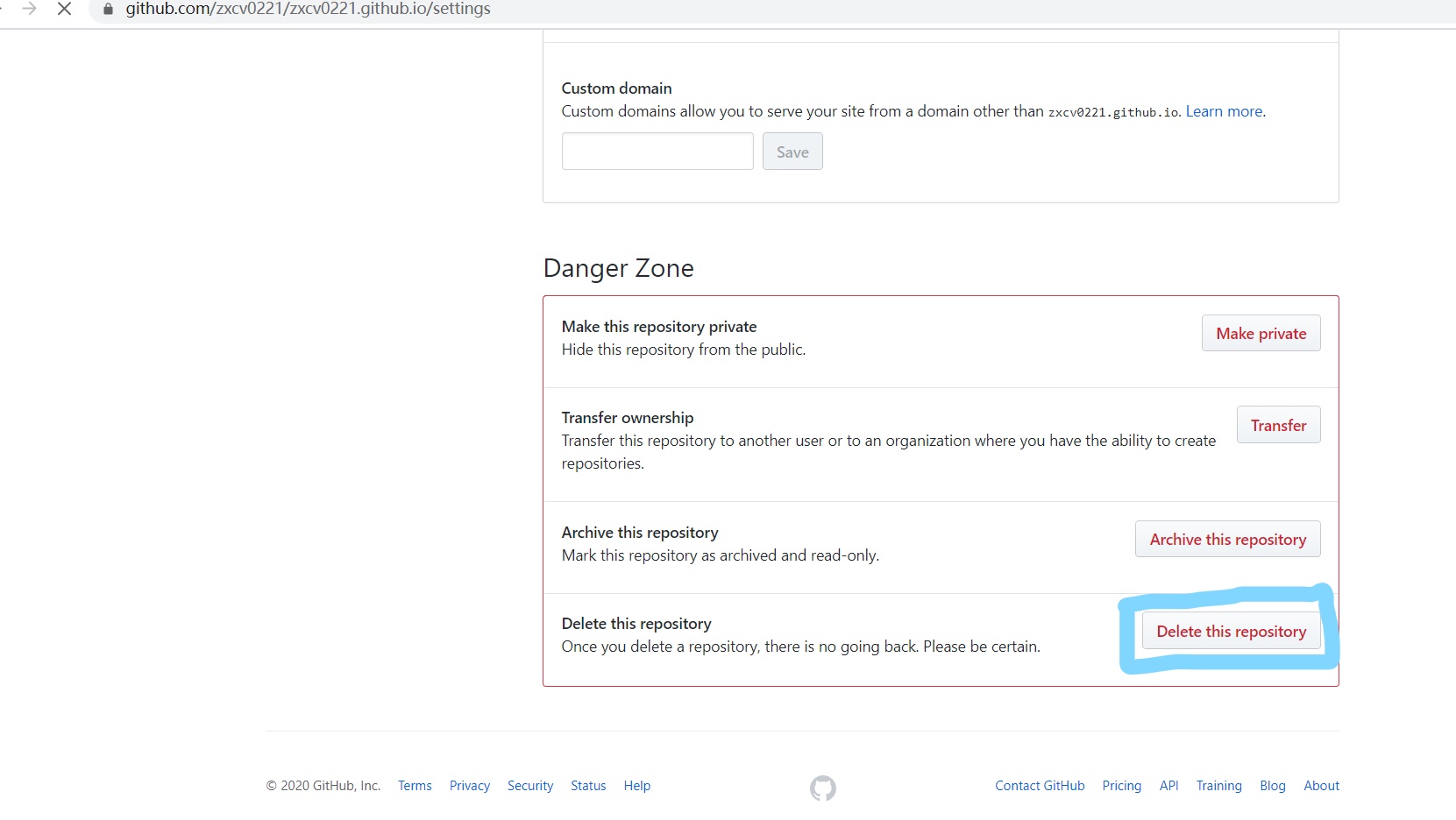The height and width of the screenshot is (820, 1456).
Task: Click '© 2020 GitHub, Inc.' copyright text
Action: tap(323, 786)
